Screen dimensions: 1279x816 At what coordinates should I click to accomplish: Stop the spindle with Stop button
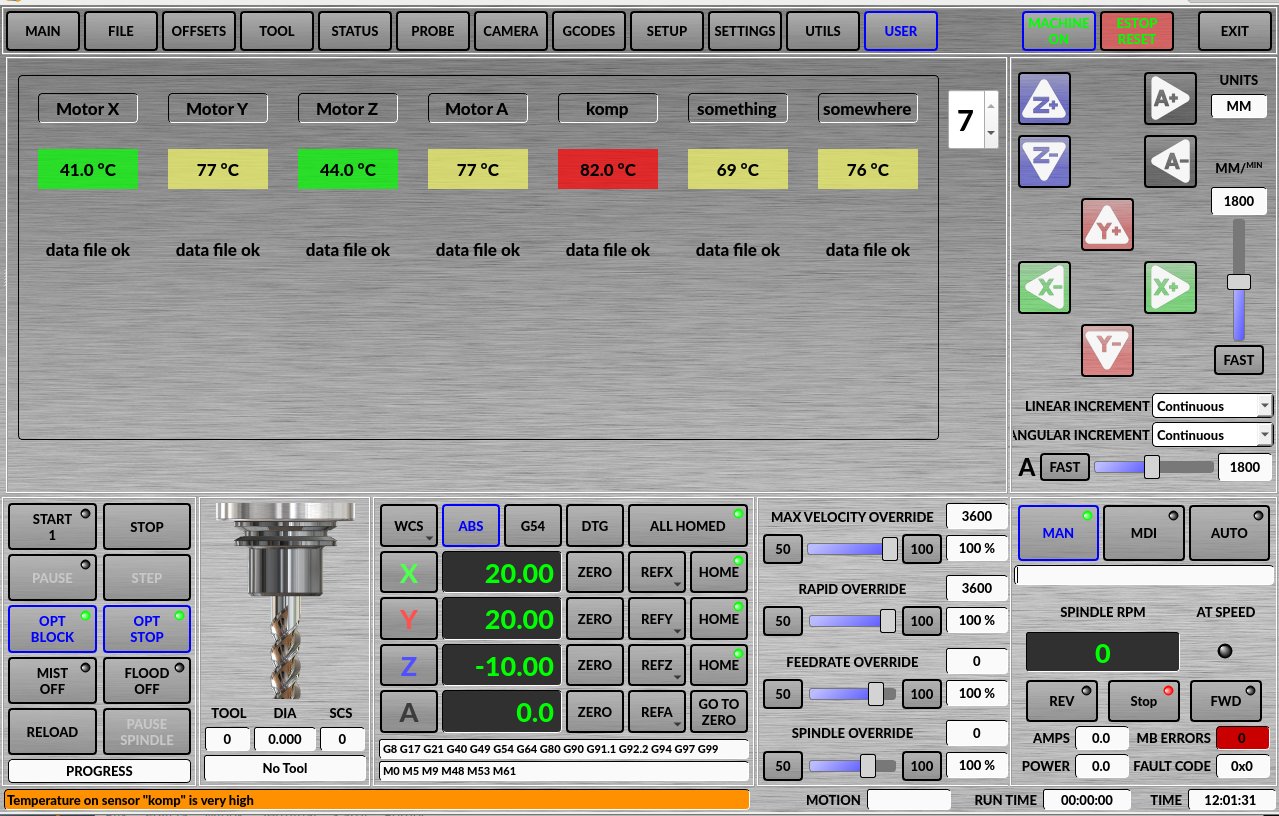click(x=1143, y=701)
